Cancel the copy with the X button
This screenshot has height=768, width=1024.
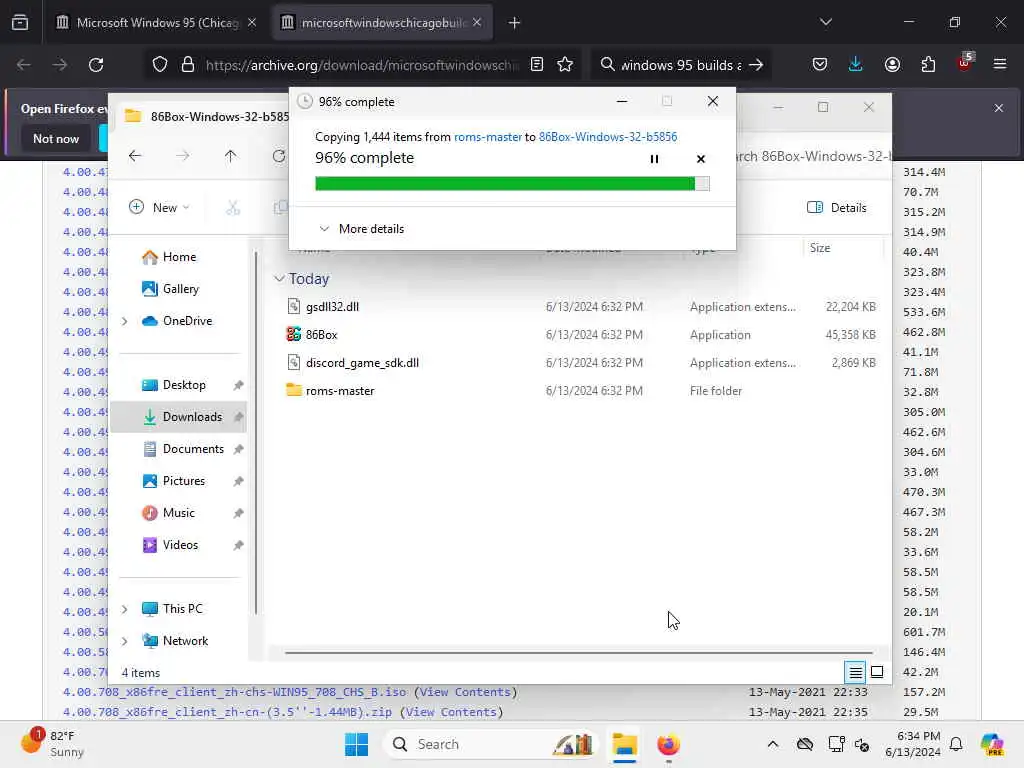coord(701,159)
